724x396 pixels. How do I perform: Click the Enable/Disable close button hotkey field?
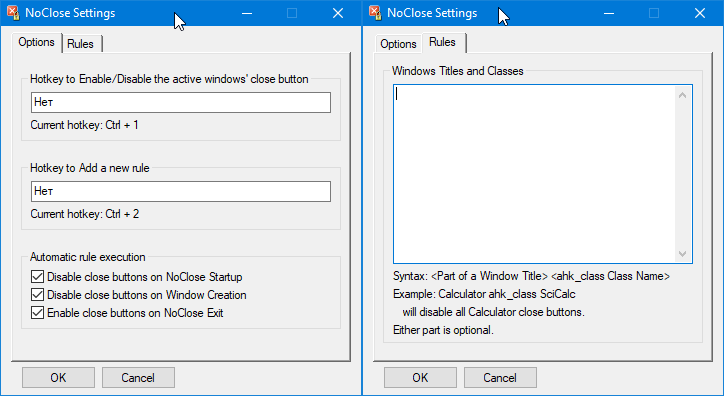pyautogui.click(x=181, y=102)
